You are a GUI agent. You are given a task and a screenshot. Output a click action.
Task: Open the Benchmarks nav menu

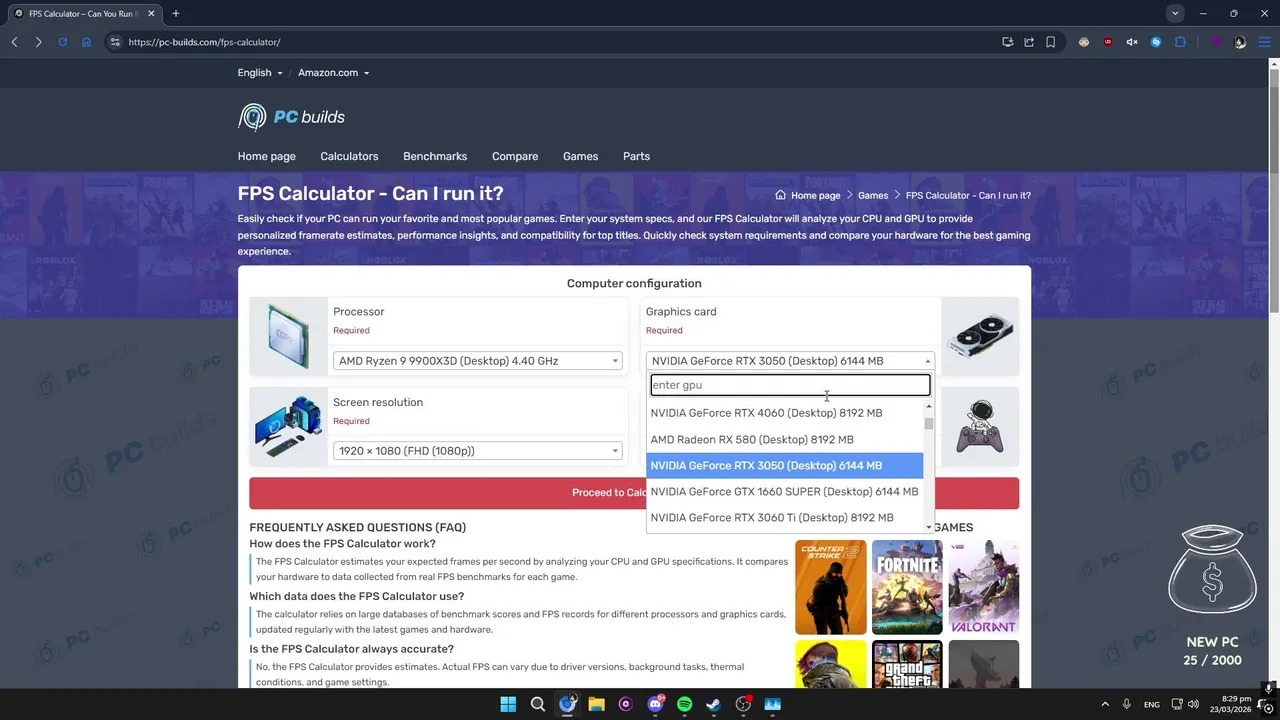(x=435, y=156)
